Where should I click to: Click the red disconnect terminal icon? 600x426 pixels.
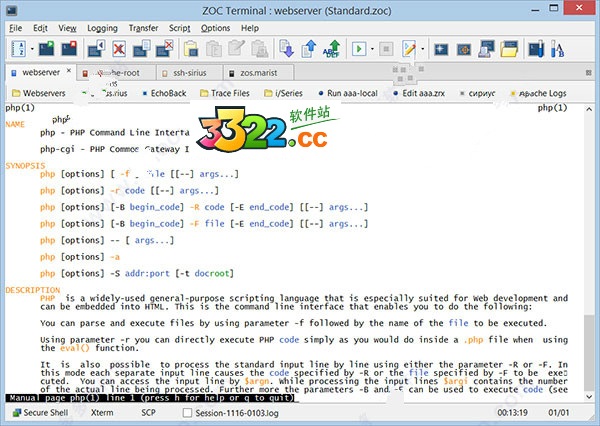[69, 49]
